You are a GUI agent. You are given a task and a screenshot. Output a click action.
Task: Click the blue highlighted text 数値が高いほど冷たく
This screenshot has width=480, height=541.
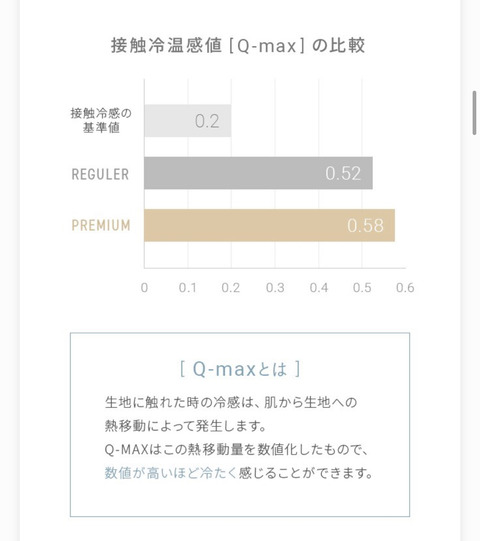click(171, 473)
